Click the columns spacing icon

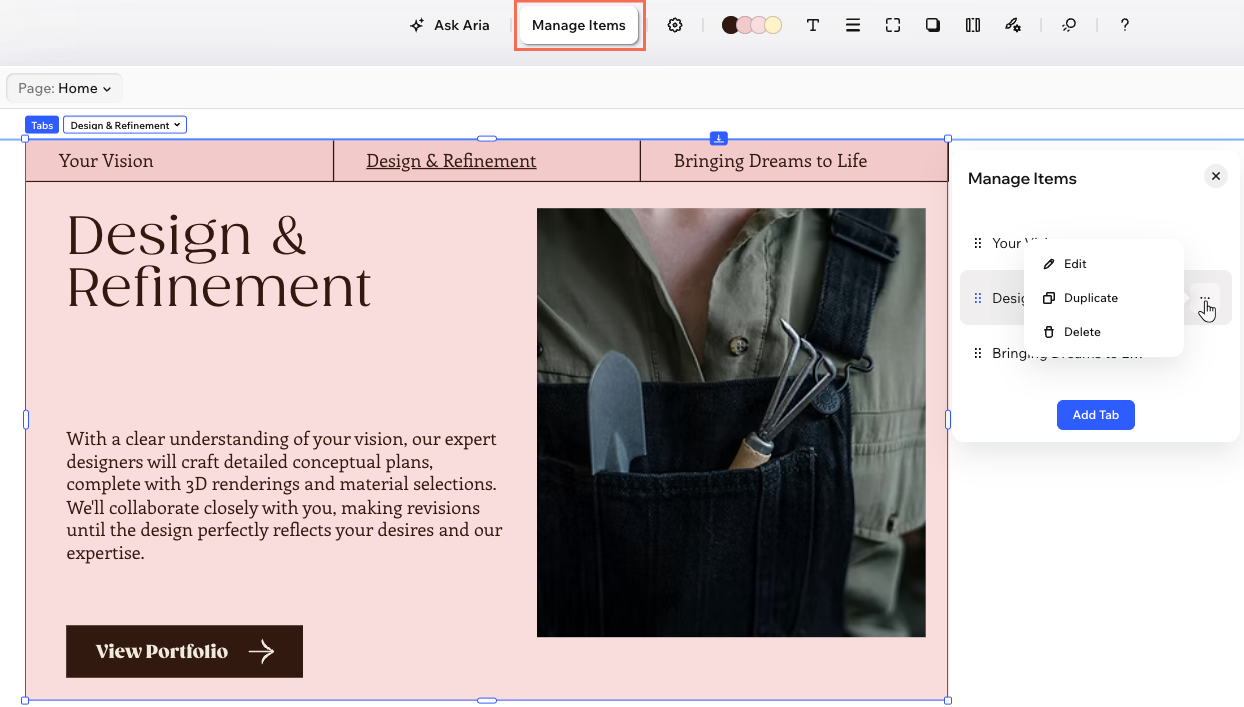[x=973, y=25]
